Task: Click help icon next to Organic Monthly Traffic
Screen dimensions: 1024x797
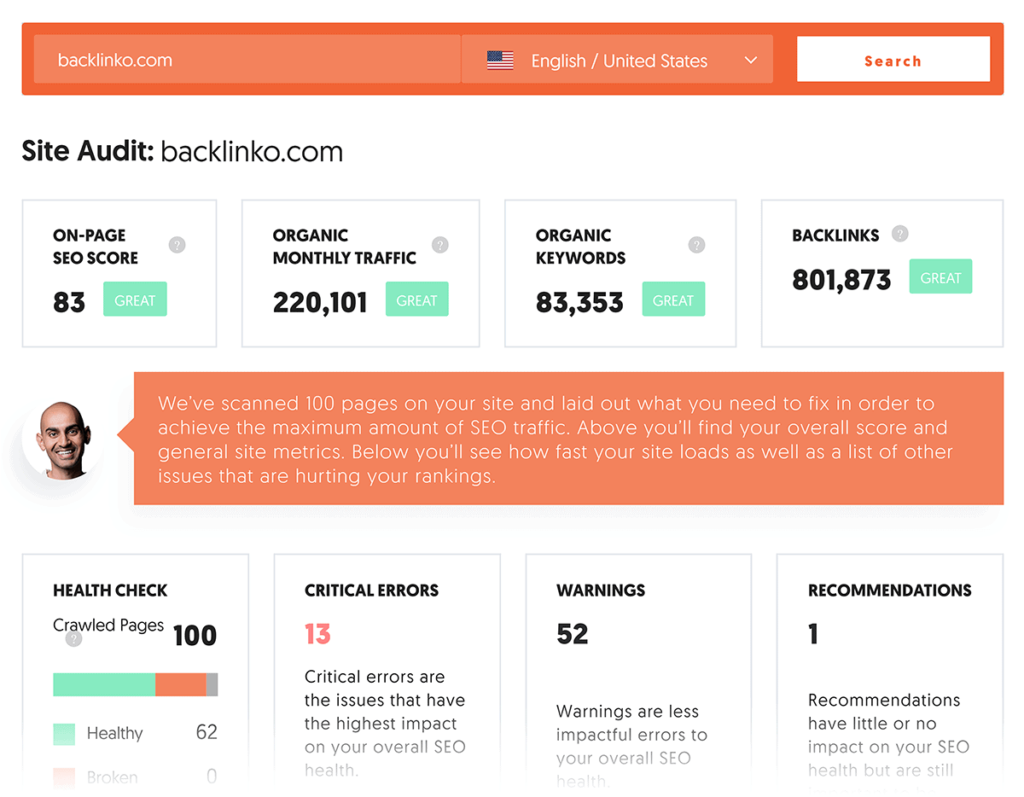Action: point(440,245)
